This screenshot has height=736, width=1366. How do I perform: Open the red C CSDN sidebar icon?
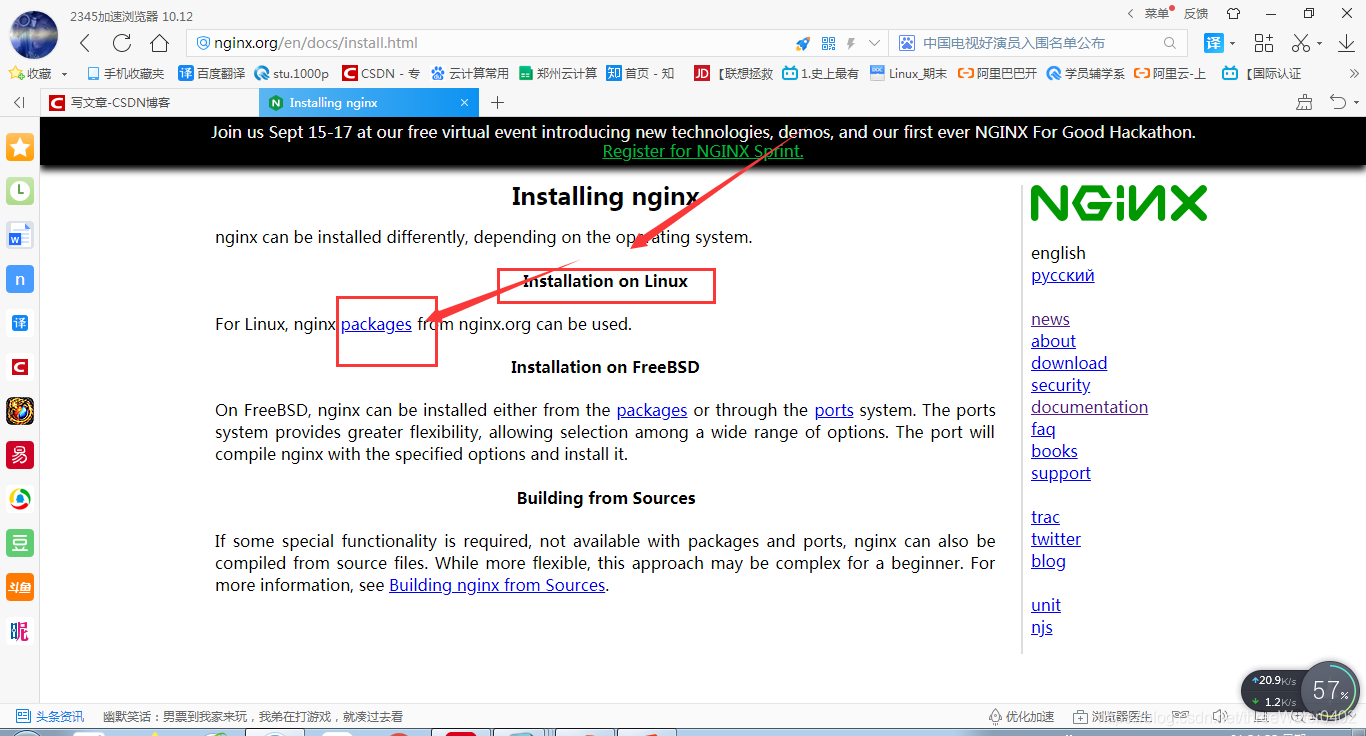coord(20,367)
